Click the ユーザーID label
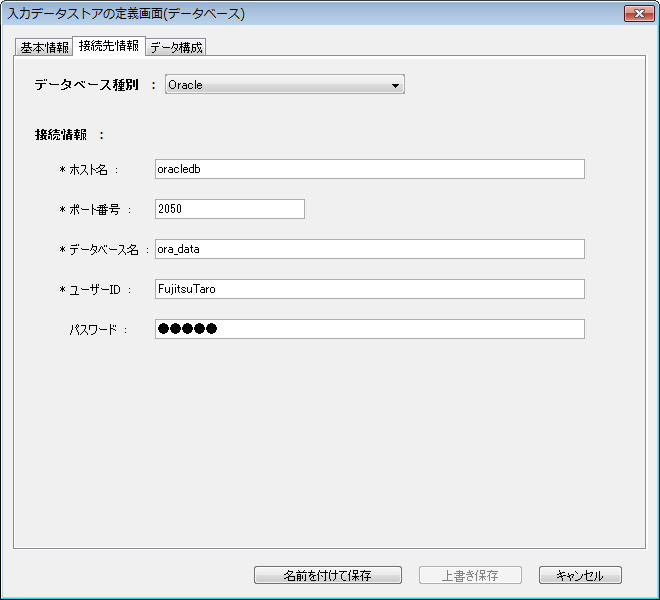Screen dimensions: 660x600 pyautogui.click(x=95, y=290)
